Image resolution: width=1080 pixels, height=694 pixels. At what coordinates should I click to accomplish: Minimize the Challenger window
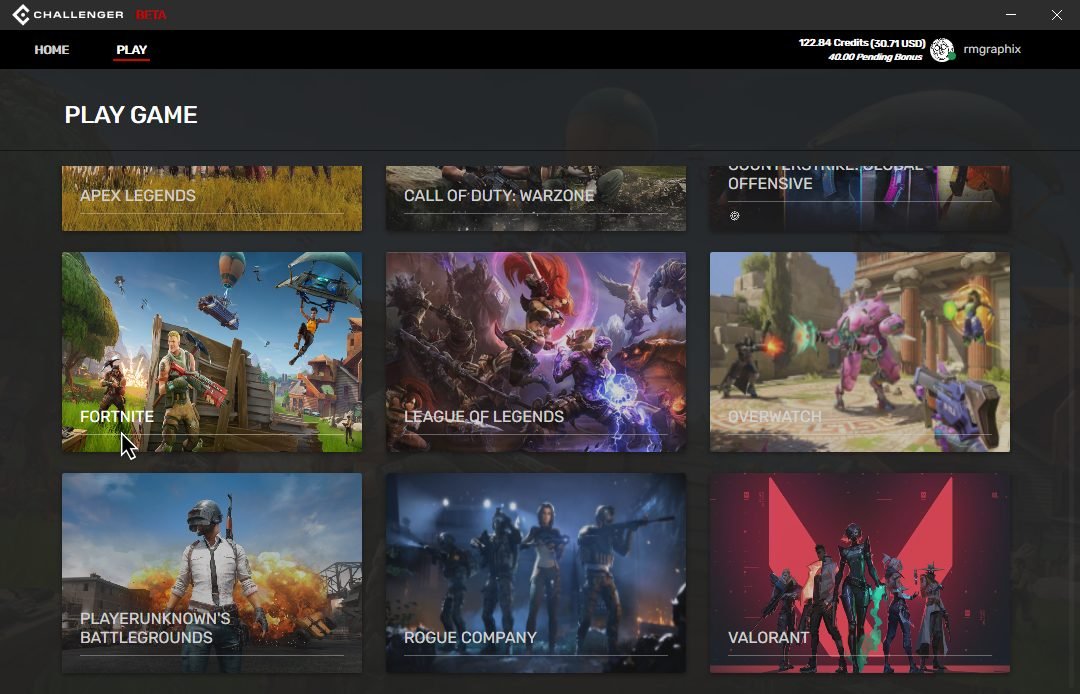[x=1010, y=14]
